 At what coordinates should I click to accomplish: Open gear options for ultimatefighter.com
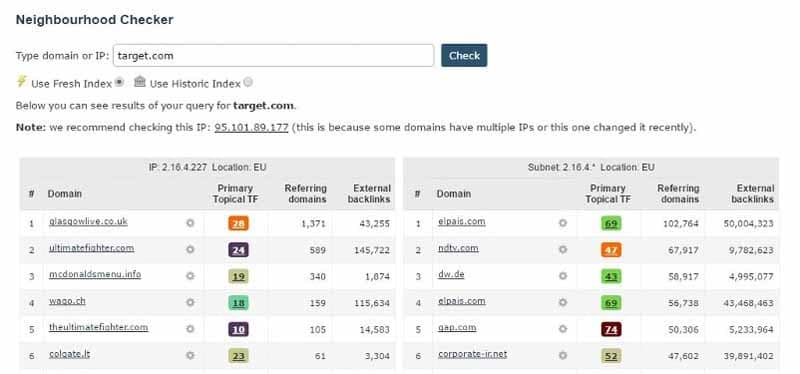(x=190, y=250)
